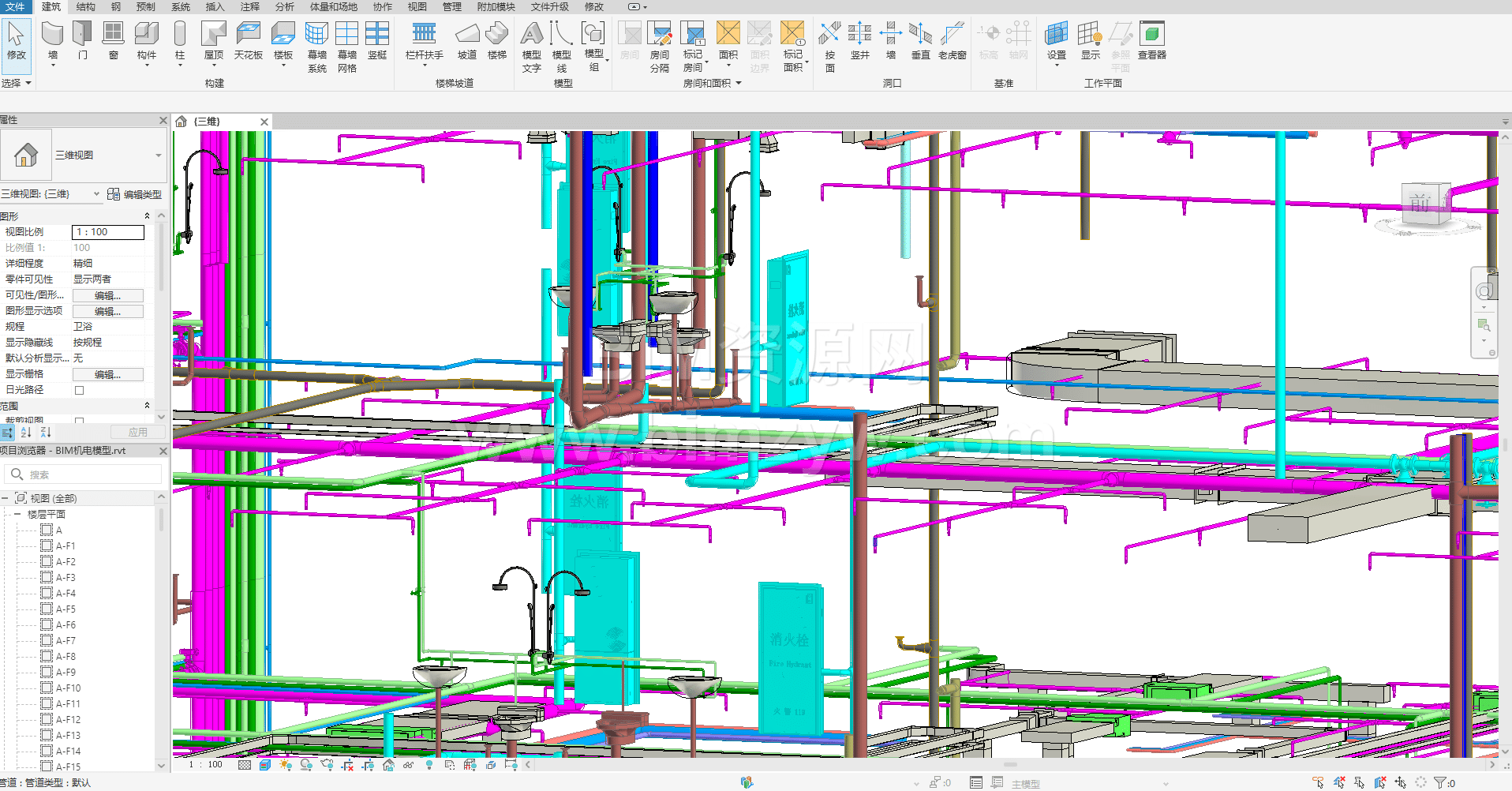Click the 编辑类型 button
The height and width of the screenshot is (791, 1512).
click(135, 194)
